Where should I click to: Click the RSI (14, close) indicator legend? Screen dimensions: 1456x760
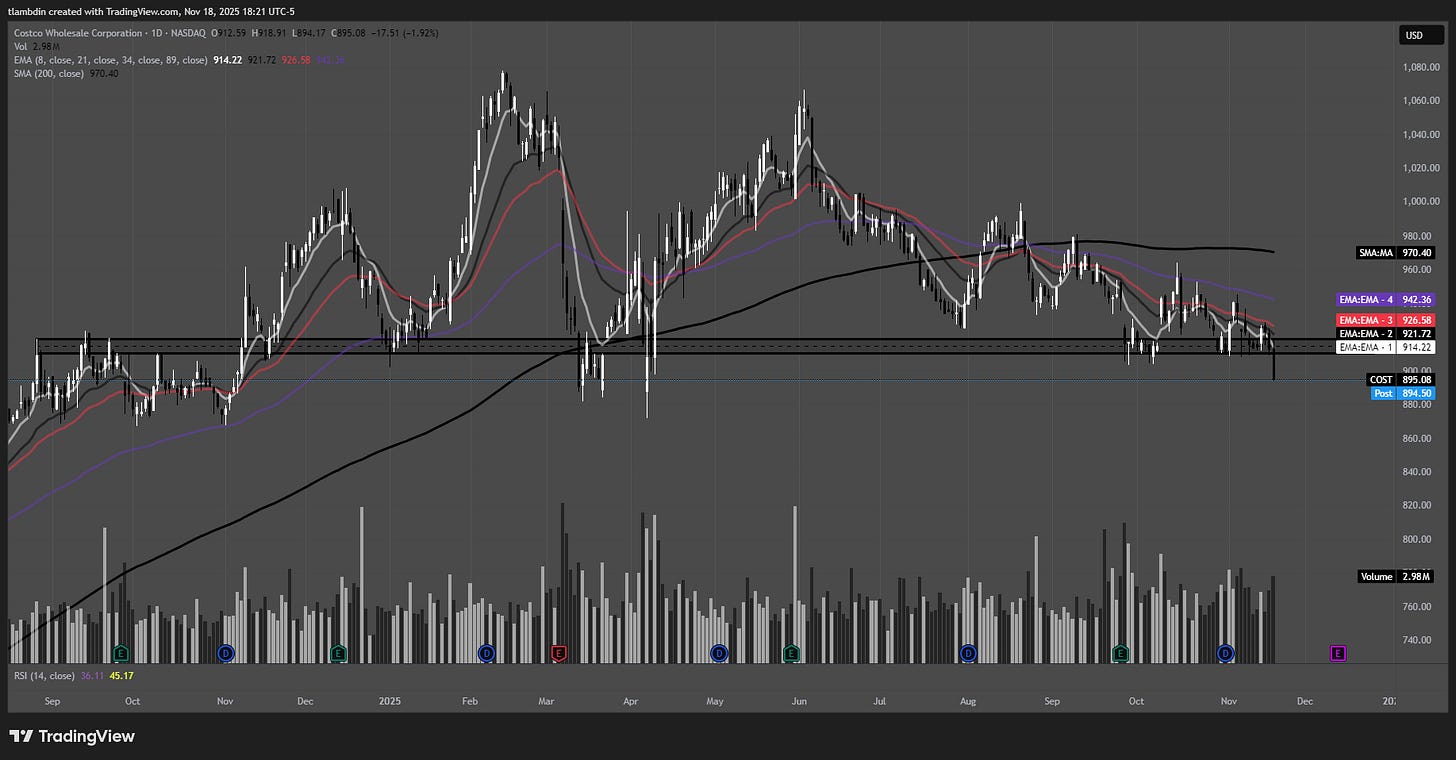coord(44,675)
